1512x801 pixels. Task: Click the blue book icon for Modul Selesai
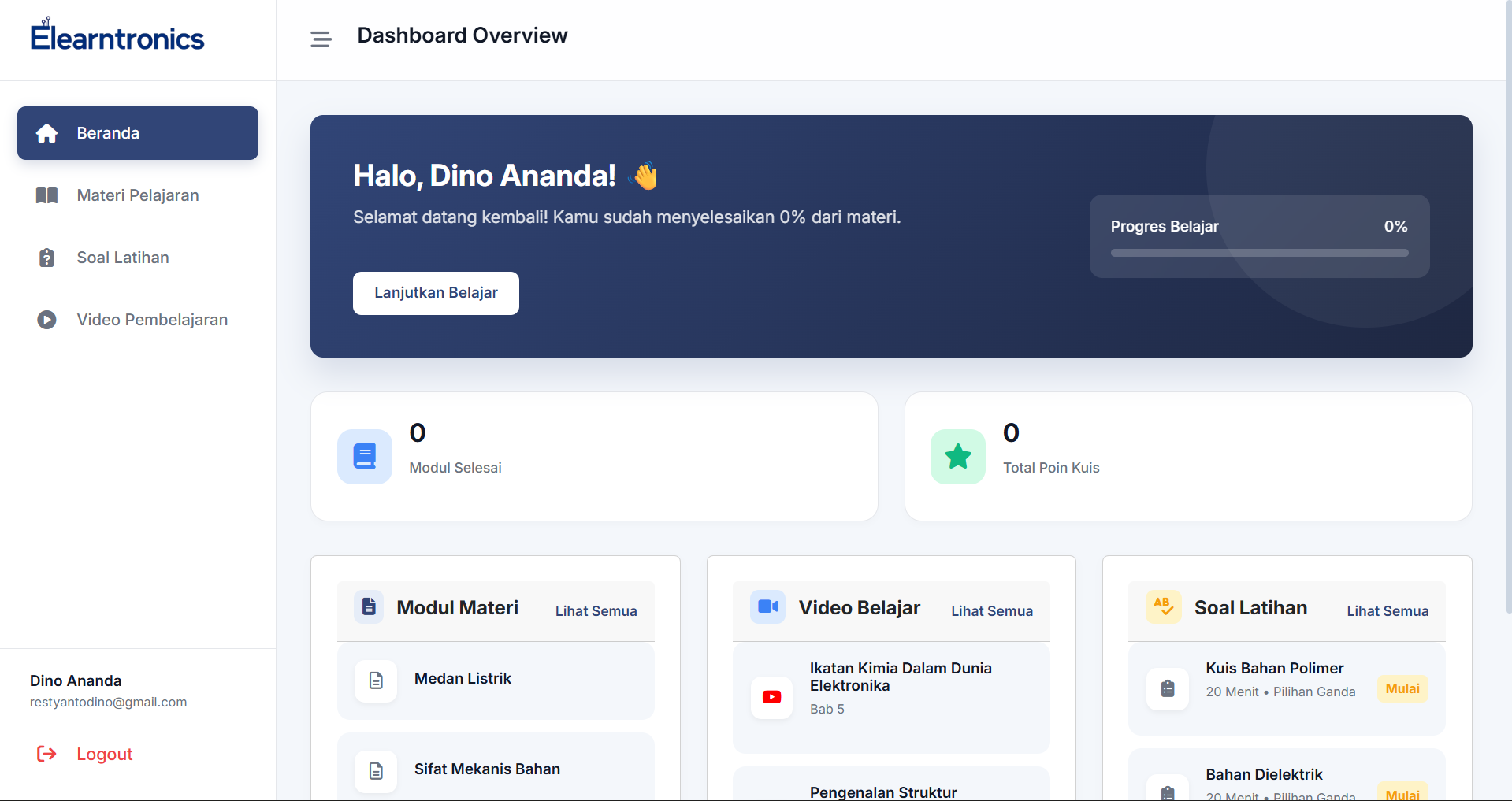[365, 457]
